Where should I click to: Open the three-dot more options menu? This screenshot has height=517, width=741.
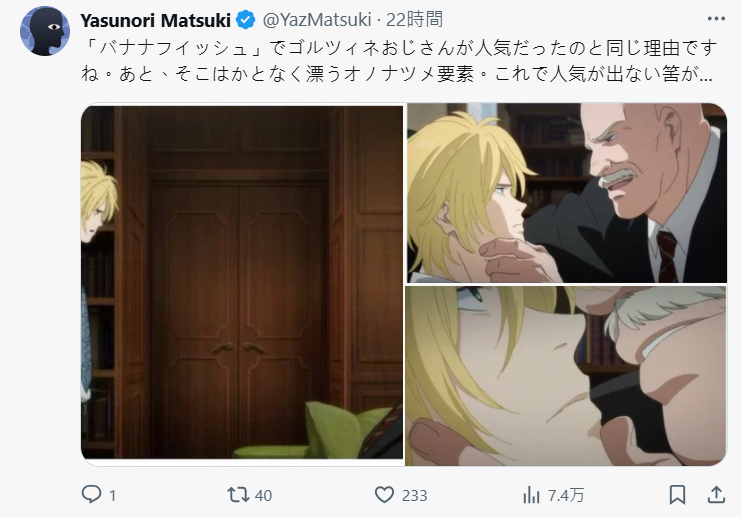(716, 19)
